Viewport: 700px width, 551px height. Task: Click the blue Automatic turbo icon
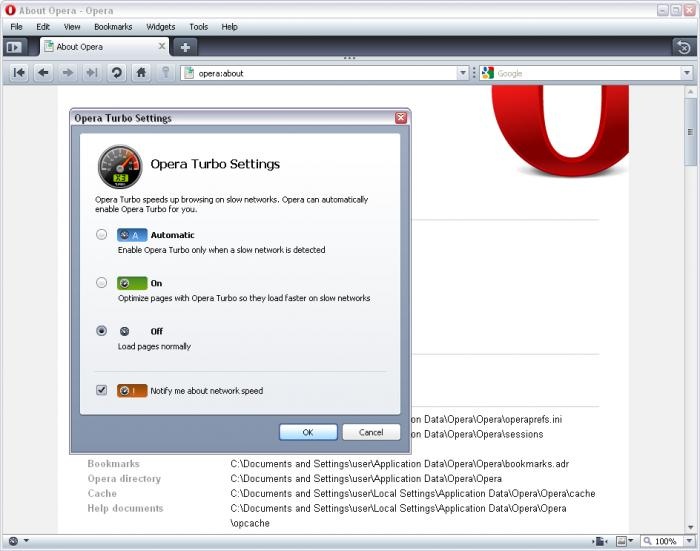(x=132, y=235)
